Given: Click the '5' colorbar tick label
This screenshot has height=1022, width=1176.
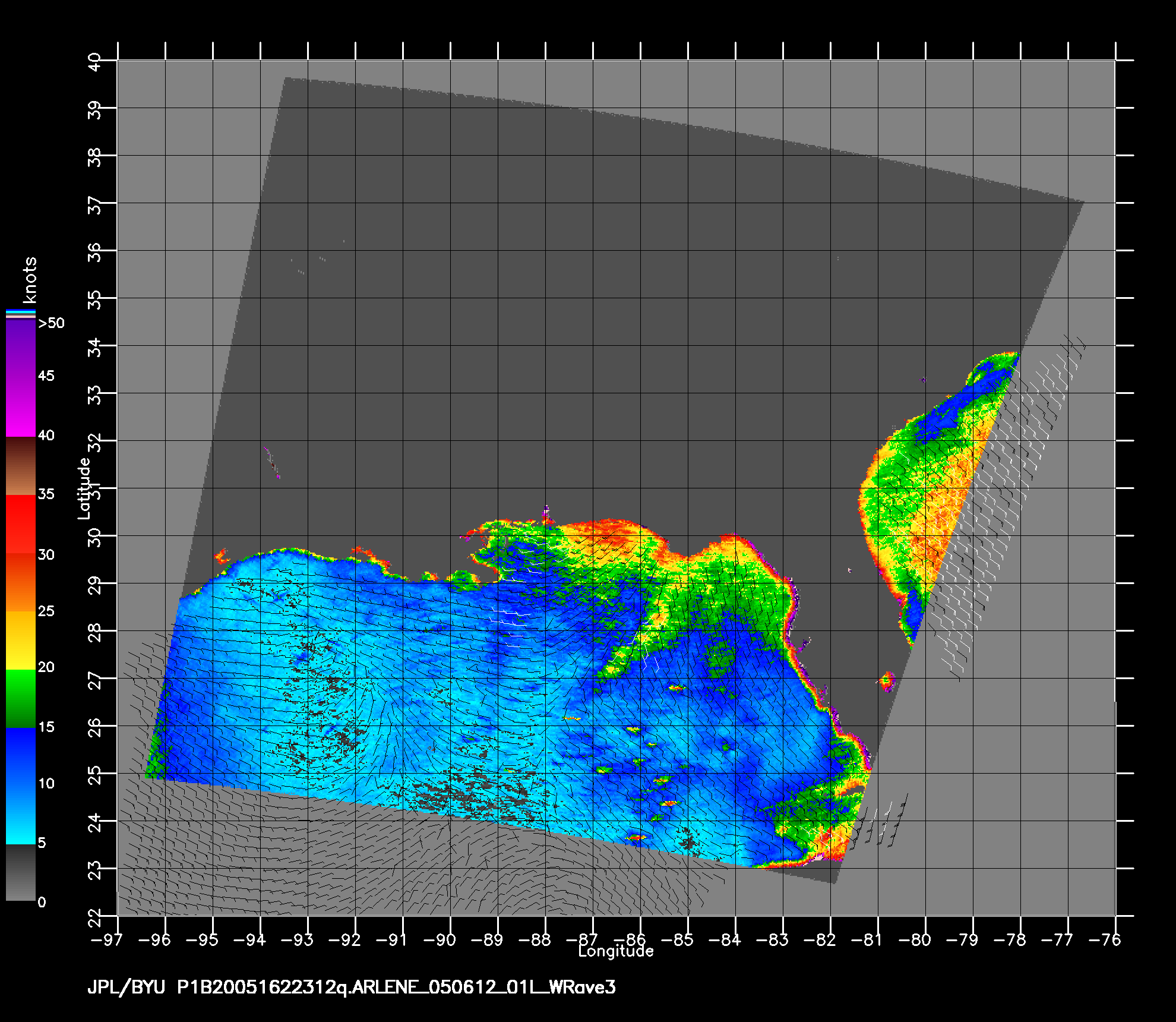Looking at the screenshot, I should [42, 843].
